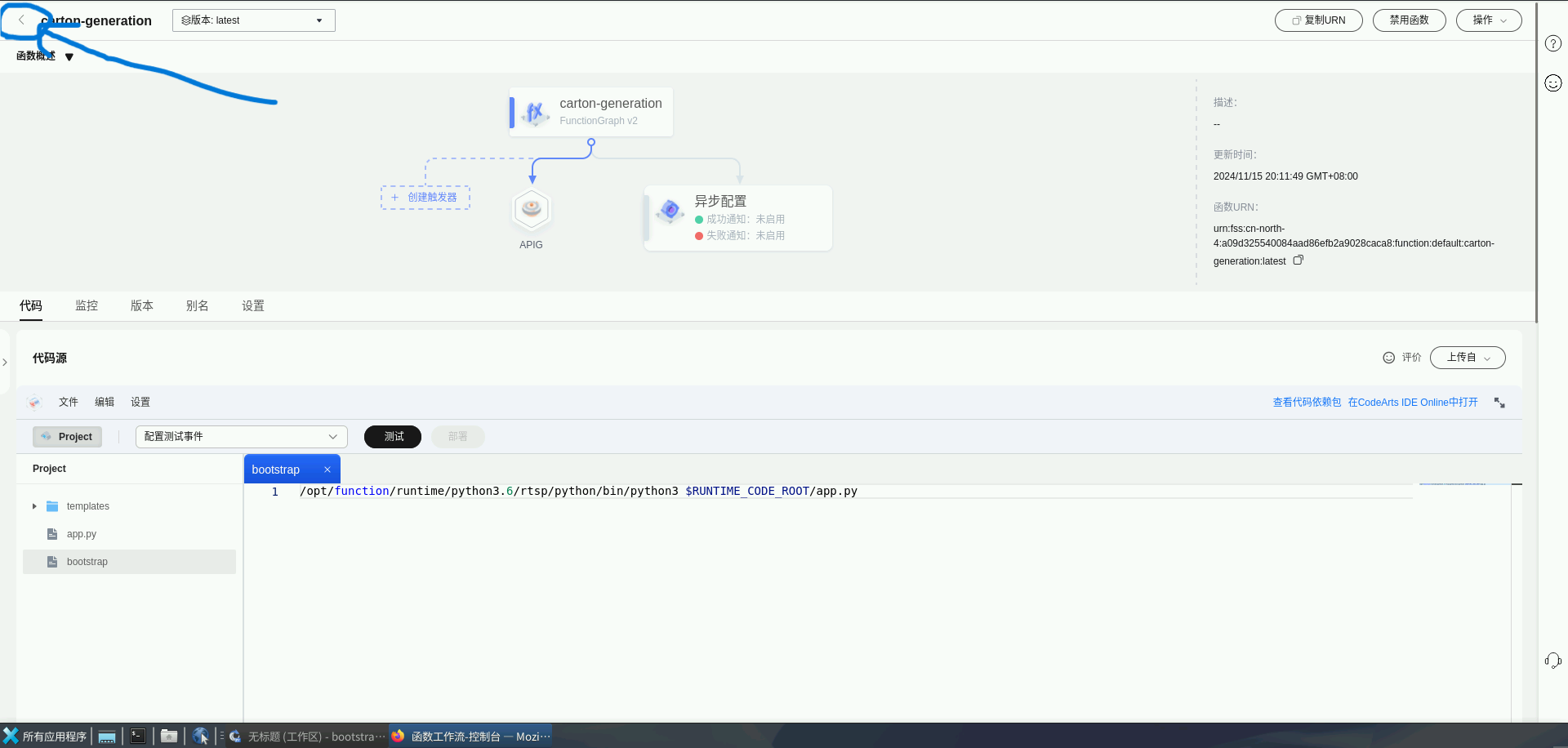The image size is (1568, 748).
Task: Open the 上传自 upload dropdown
Action: 1468,358
